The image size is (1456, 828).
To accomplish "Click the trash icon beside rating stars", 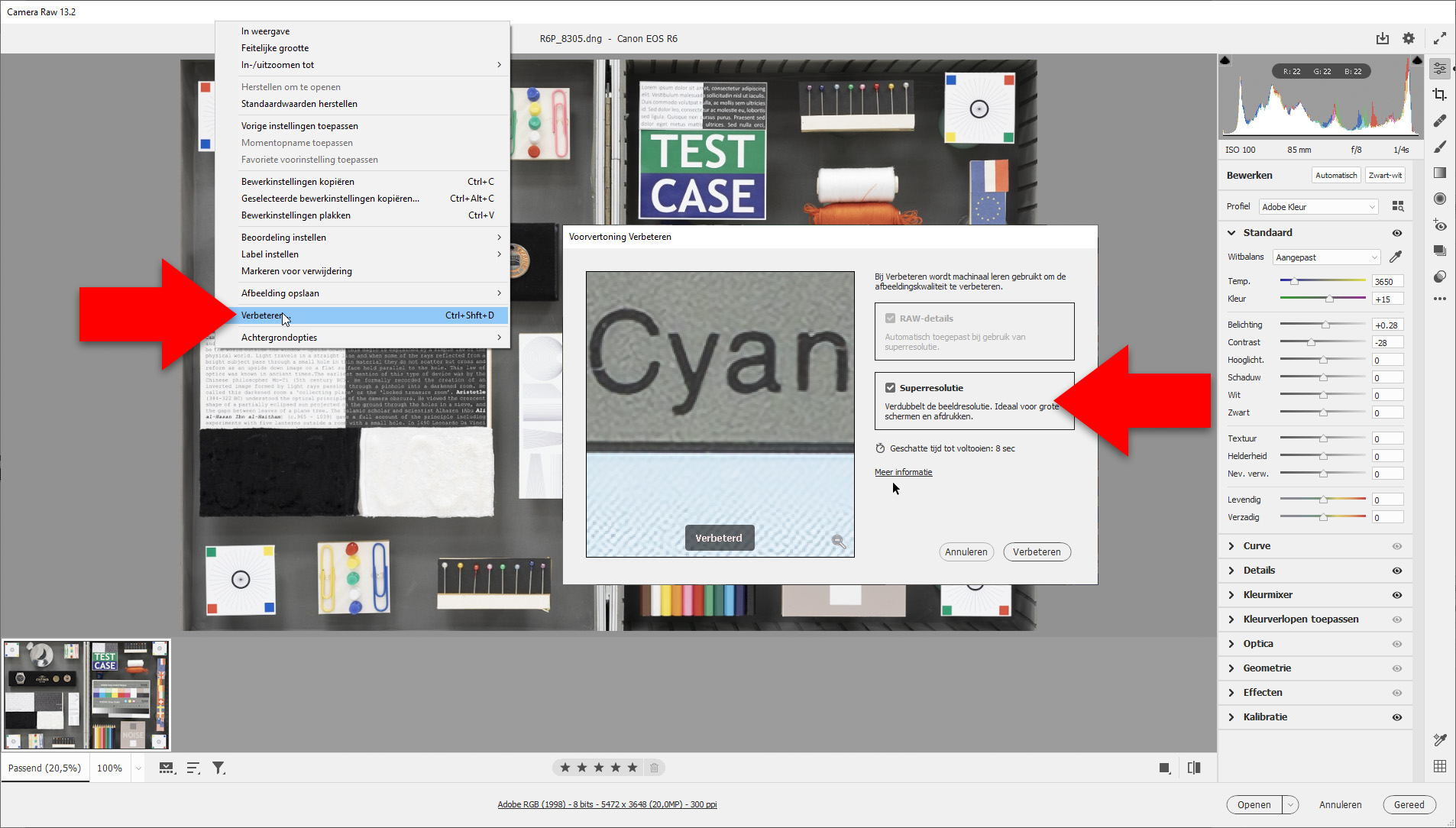I will click(x=655, y=768).
